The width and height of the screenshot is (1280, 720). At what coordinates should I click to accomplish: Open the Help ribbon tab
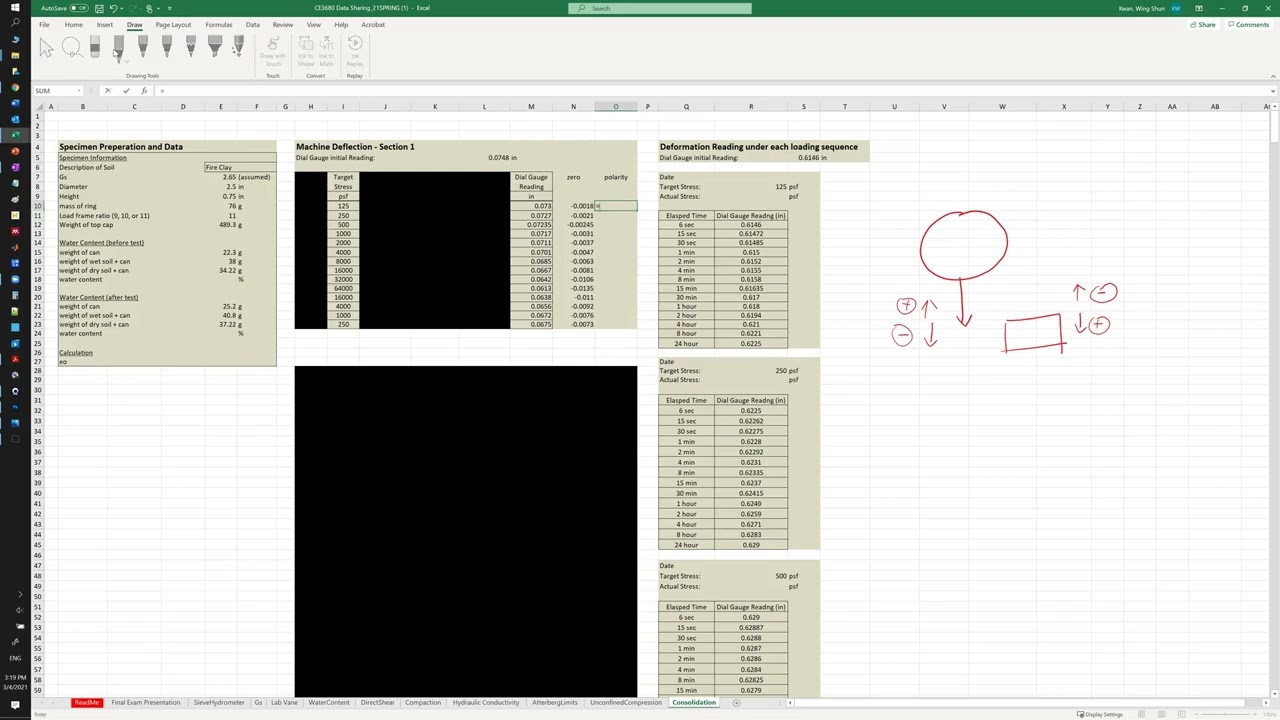click(341, 25)
